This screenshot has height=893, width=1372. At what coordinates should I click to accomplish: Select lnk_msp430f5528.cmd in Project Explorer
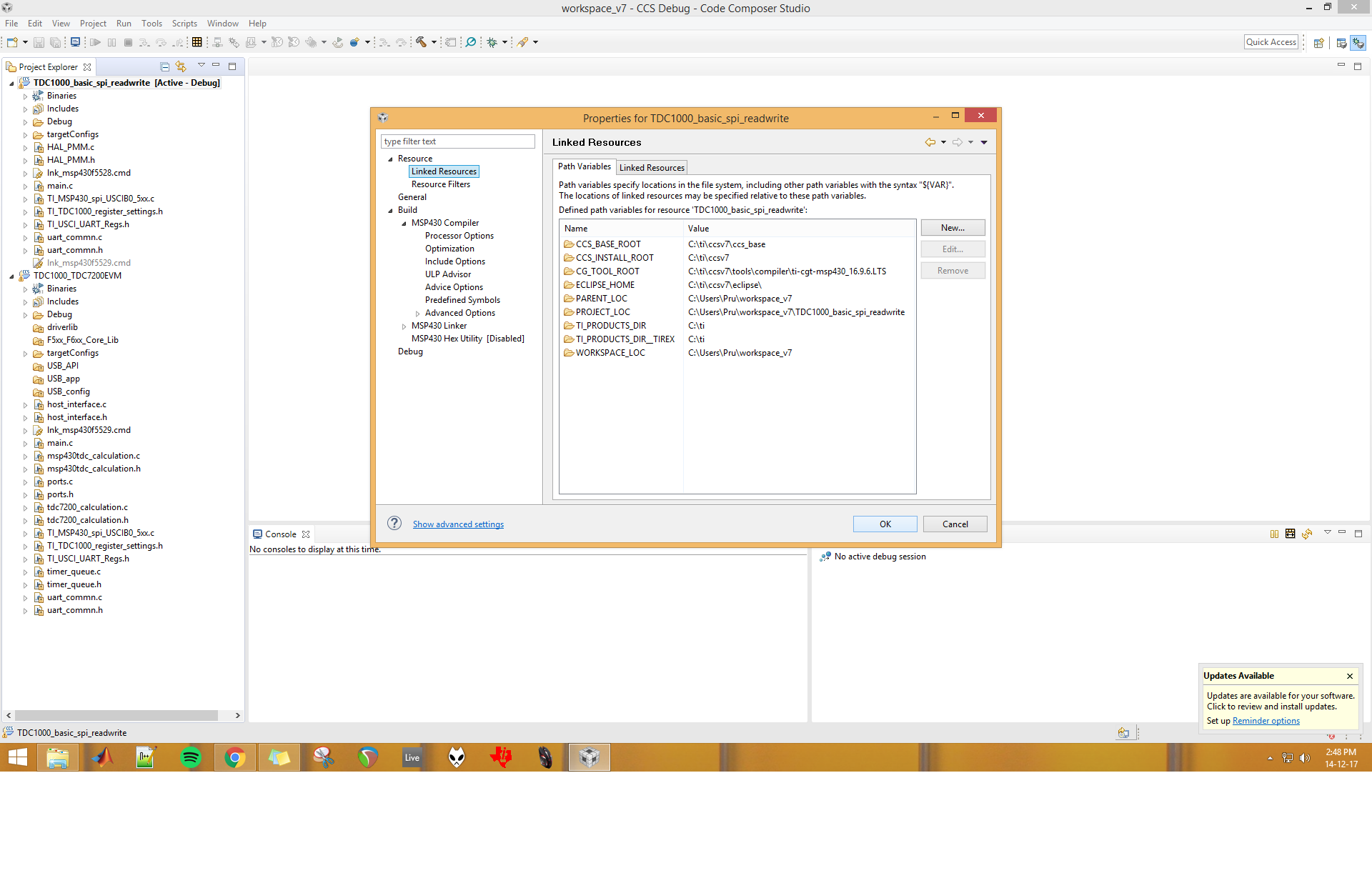click(89, 173)
